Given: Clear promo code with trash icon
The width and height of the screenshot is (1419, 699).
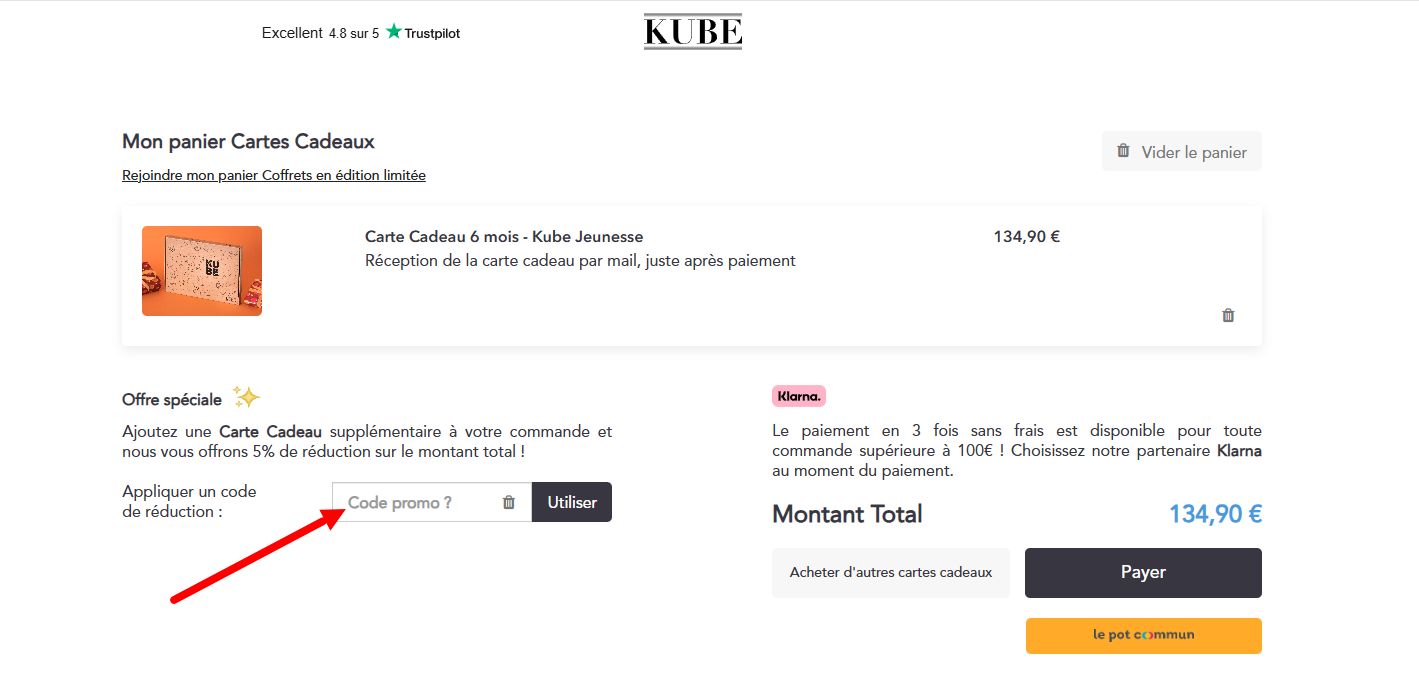Looking at the screenshot, I should point(509,502).
